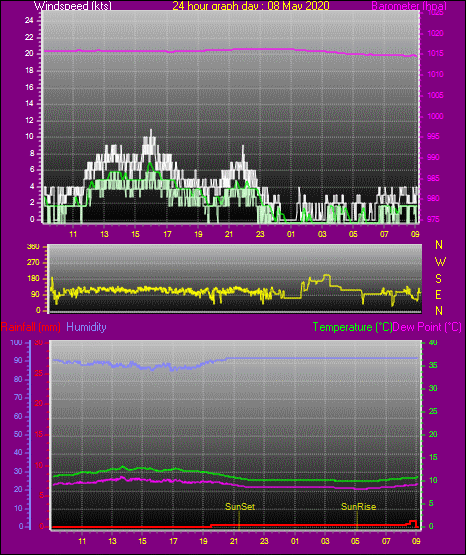
Task: Click the Barometer (hpa) axis title
Action: coord(409,6)
